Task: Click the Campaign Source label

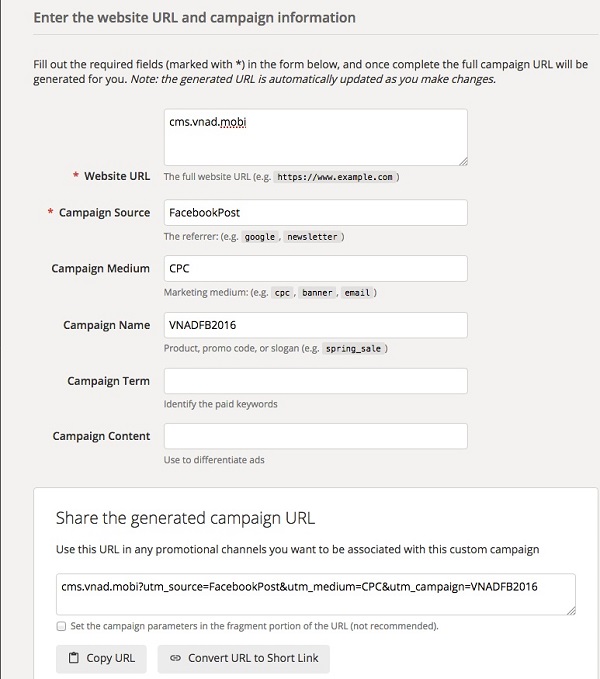Action: (x=104, y=213)
